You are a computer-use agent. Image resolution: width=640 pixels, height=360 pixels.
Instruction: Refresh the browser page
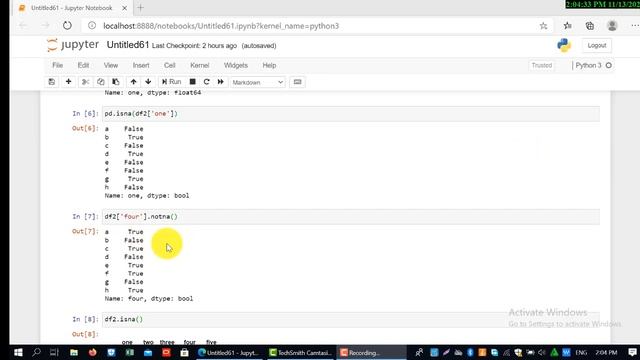[x=67, y=26]
